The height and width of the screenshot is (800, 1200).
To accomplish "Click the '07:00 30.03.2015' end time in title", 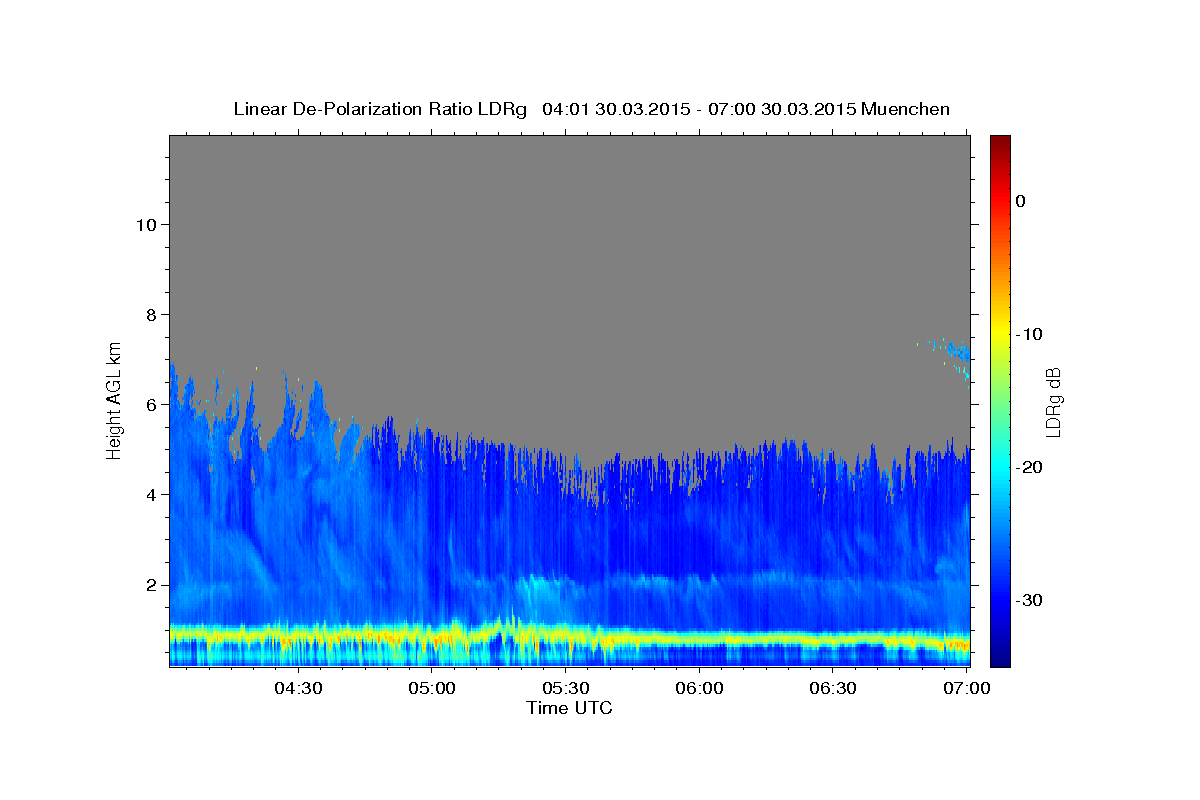I will pos(782,109).
